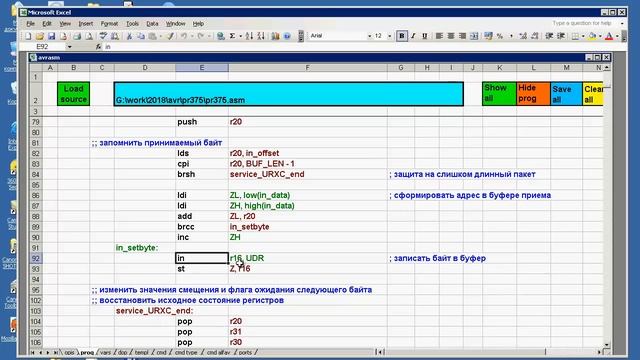Open the Tools menu

pos(132,24)
